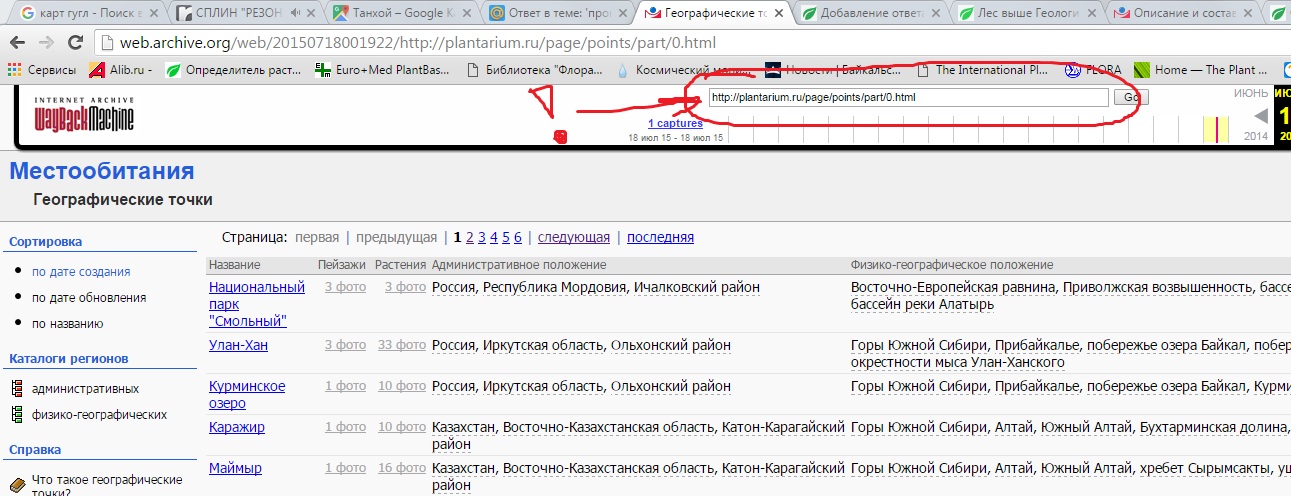Viewport: 1291px width, 496px height.
Task: Click the highlighted capture on Wayback timeline
Action: [x=1216, y=130]
